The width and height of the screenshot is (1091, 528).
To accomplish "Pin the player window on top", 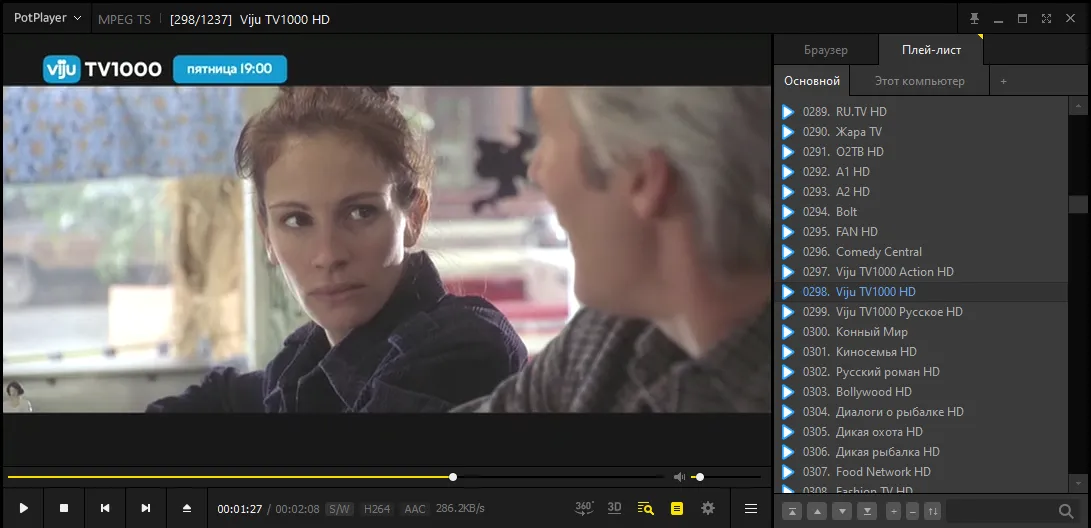I will coord(974,19).
